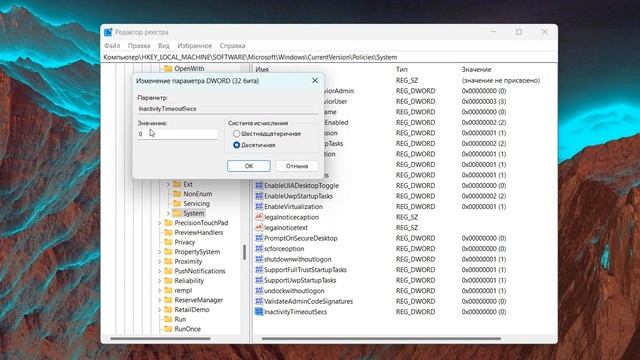The height and width of the screenshot is (360, 640).
Task: Click the Значение input field
Action: 178,134
